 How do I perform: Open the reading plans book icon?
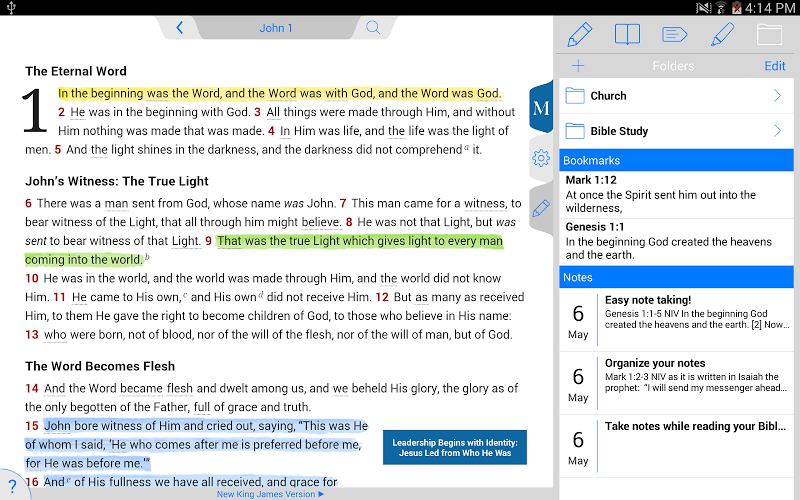coord(627,35)
